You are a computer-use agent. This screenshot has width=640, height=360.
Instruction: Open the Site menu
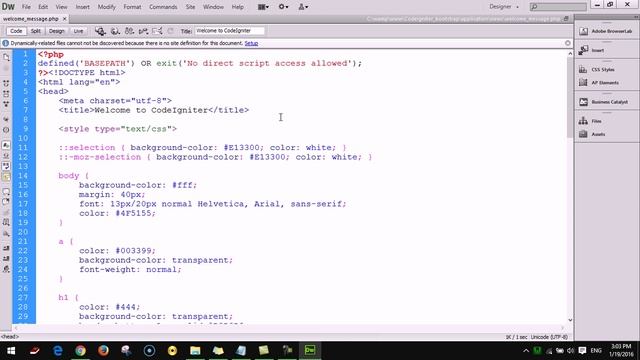(190, 7)
